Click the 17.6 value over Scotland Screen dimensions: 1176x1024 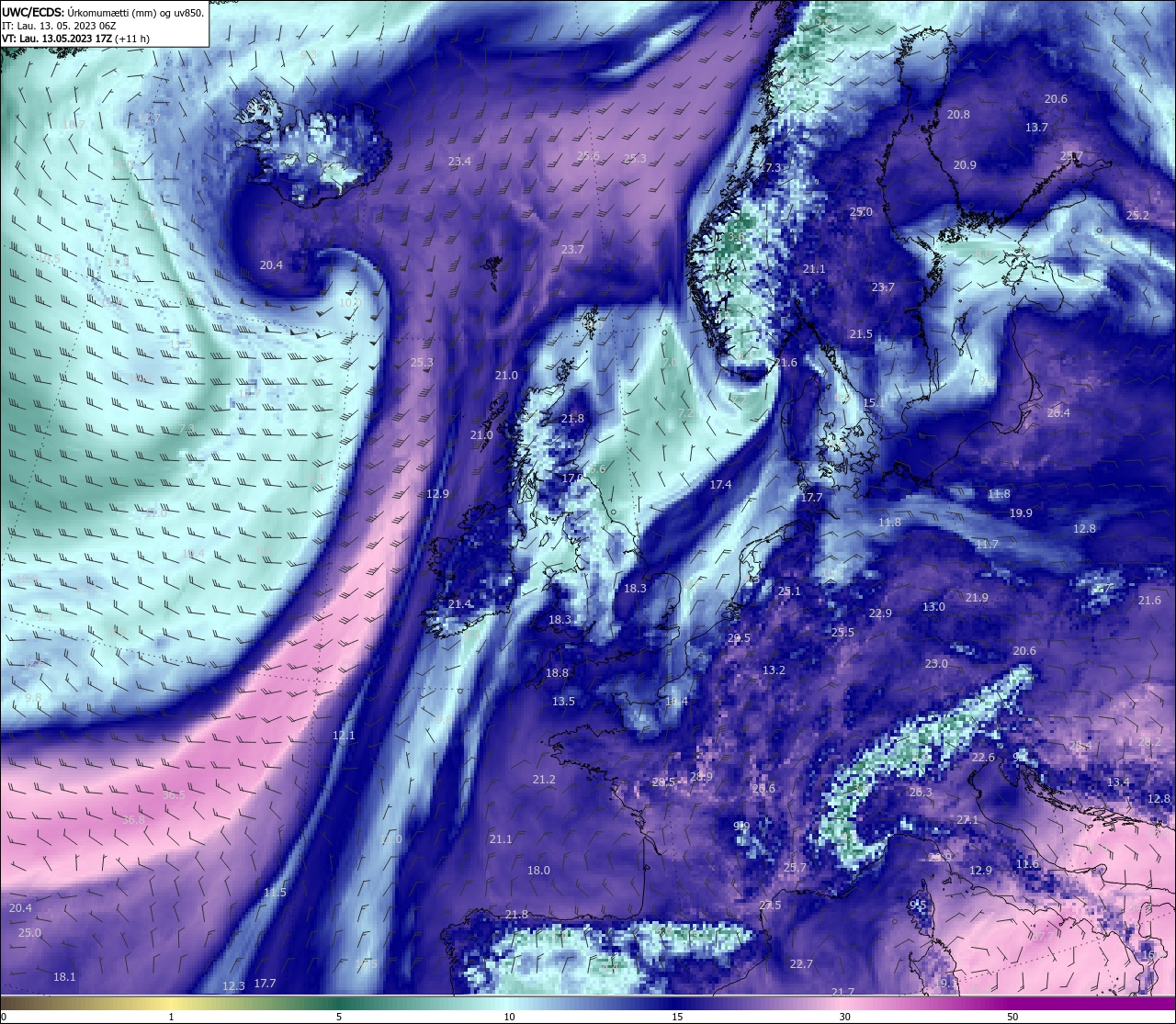[x=573, y=478]
